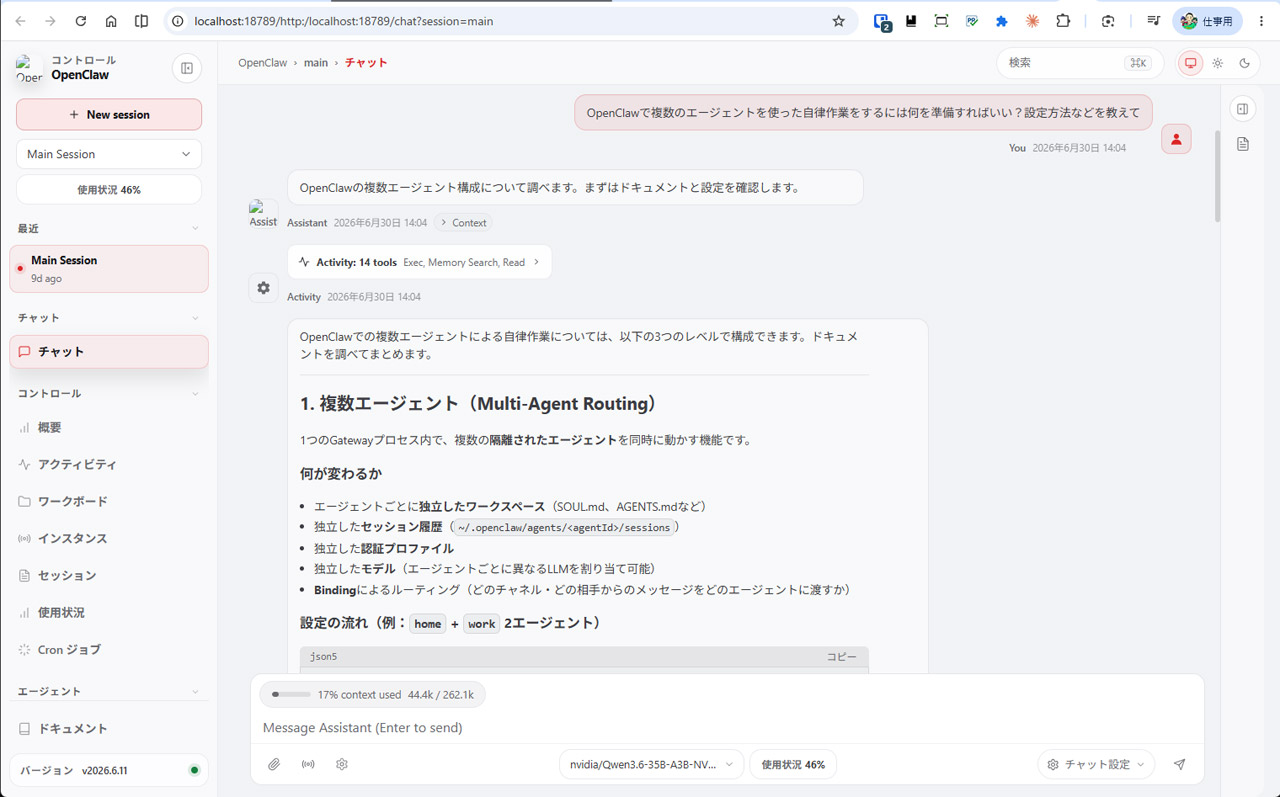The image size is (1280, 797).
Task: Open セッション in the sidebar
Action: click(109, 575)
